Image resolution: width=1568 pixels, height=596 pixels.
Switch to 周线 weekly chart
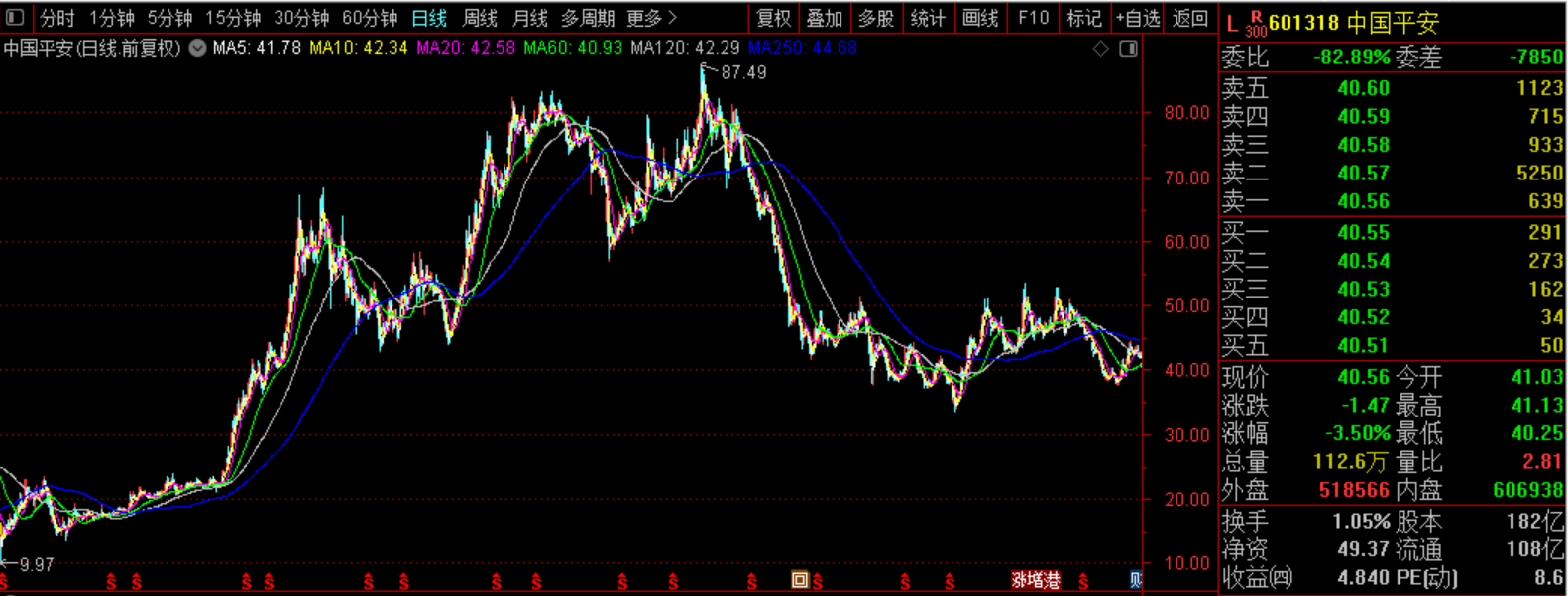click(x=480, y=18)
